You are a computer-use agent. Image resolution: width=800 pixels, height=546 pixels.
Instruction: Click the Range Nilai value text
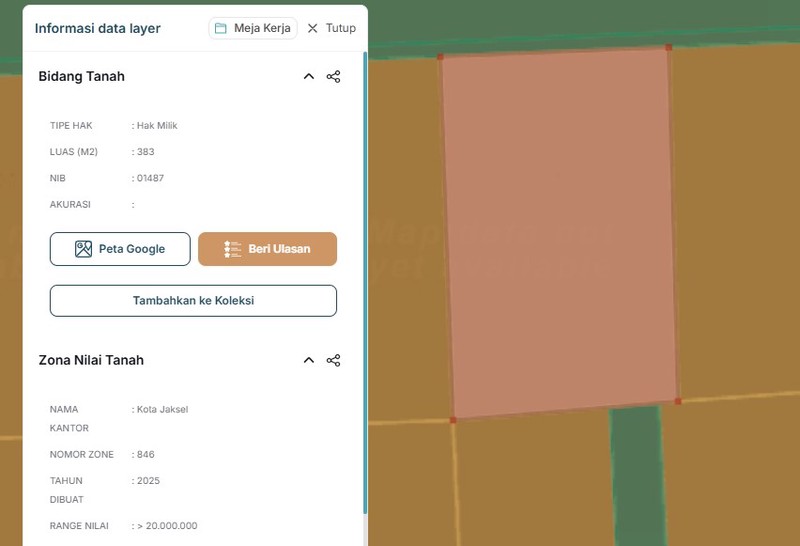click(167, 526)
